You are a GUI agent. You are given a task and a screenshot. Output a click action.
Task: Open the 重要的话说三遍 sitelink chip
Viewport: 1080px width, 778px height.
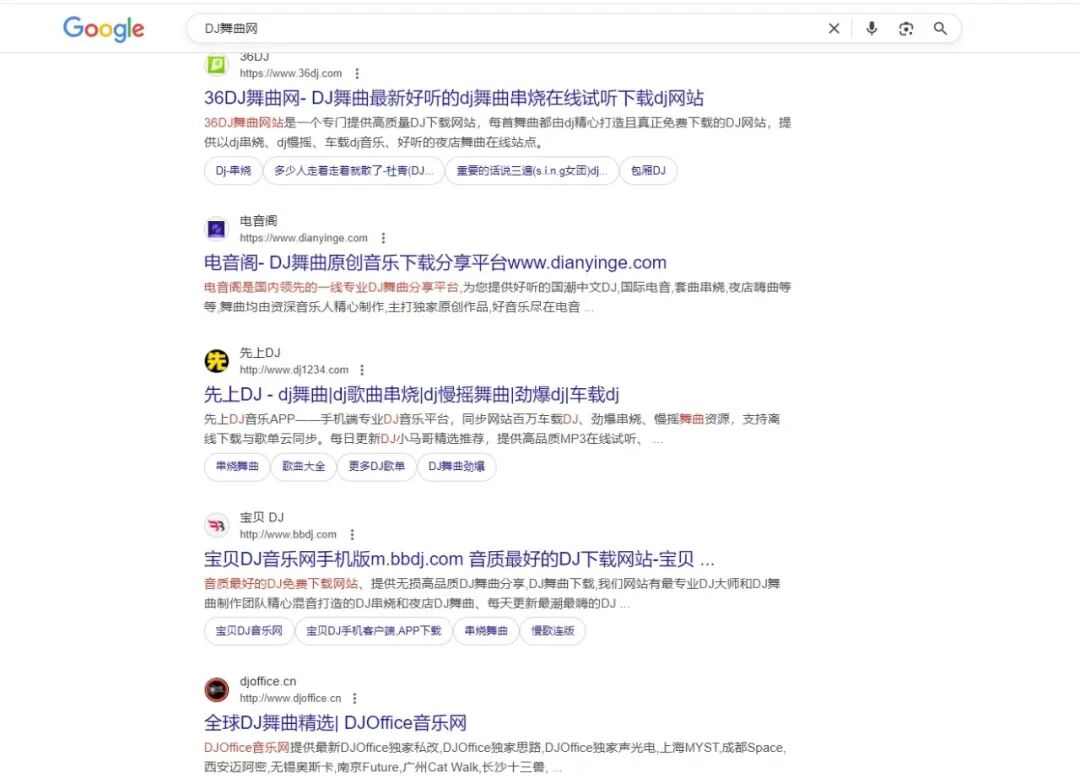[532, 171]
